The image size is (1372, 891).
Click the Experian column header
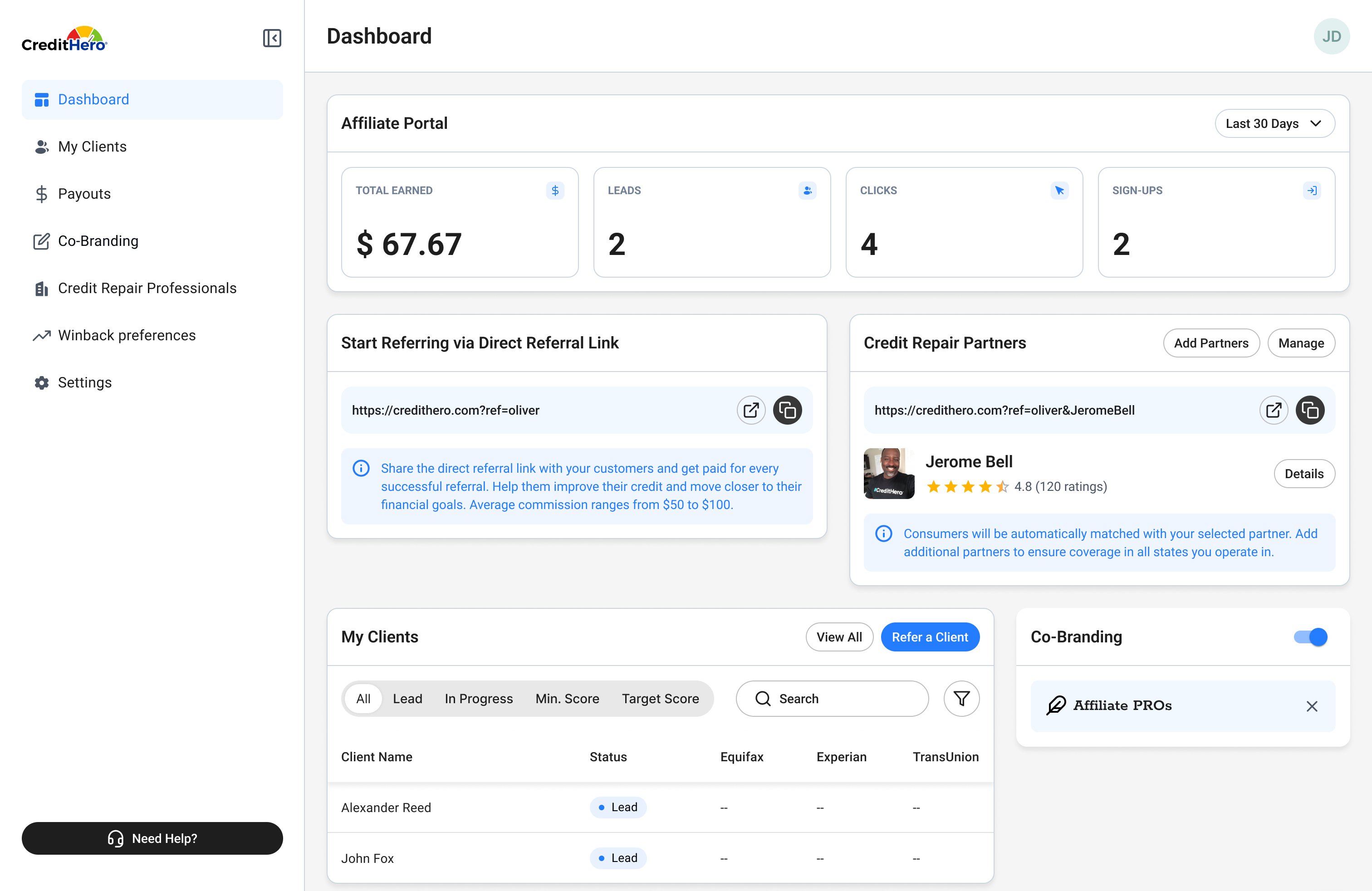click(x=841, y=757)
